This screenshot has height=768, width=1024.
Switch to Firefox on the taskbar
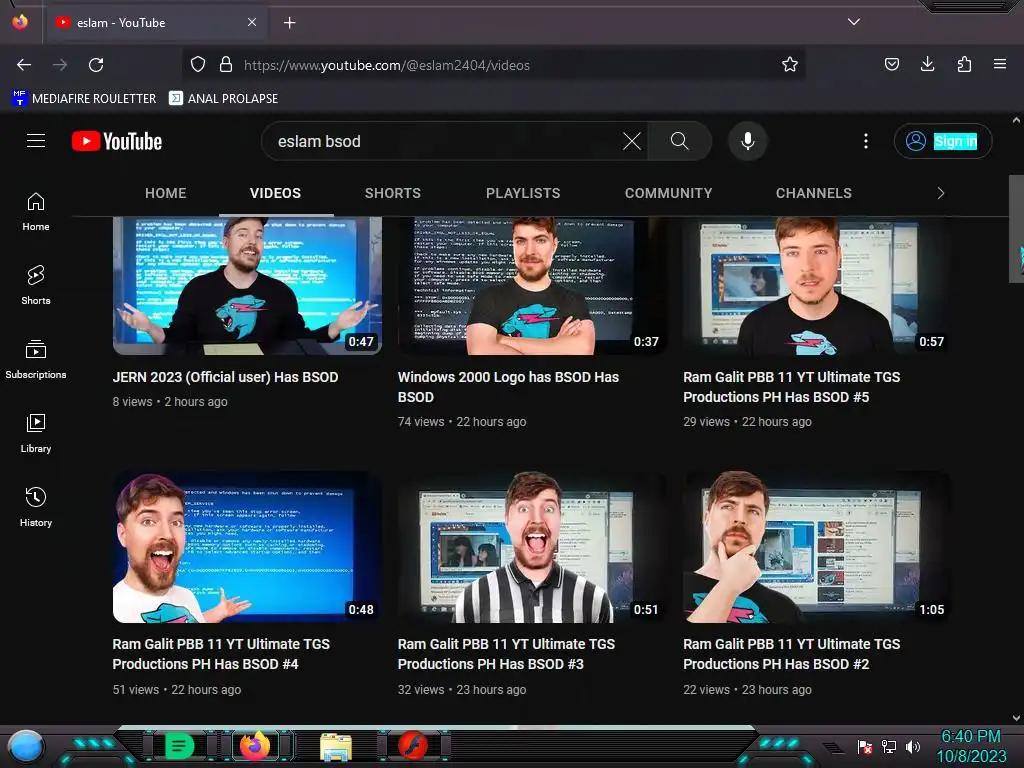[x=255, y=746]
